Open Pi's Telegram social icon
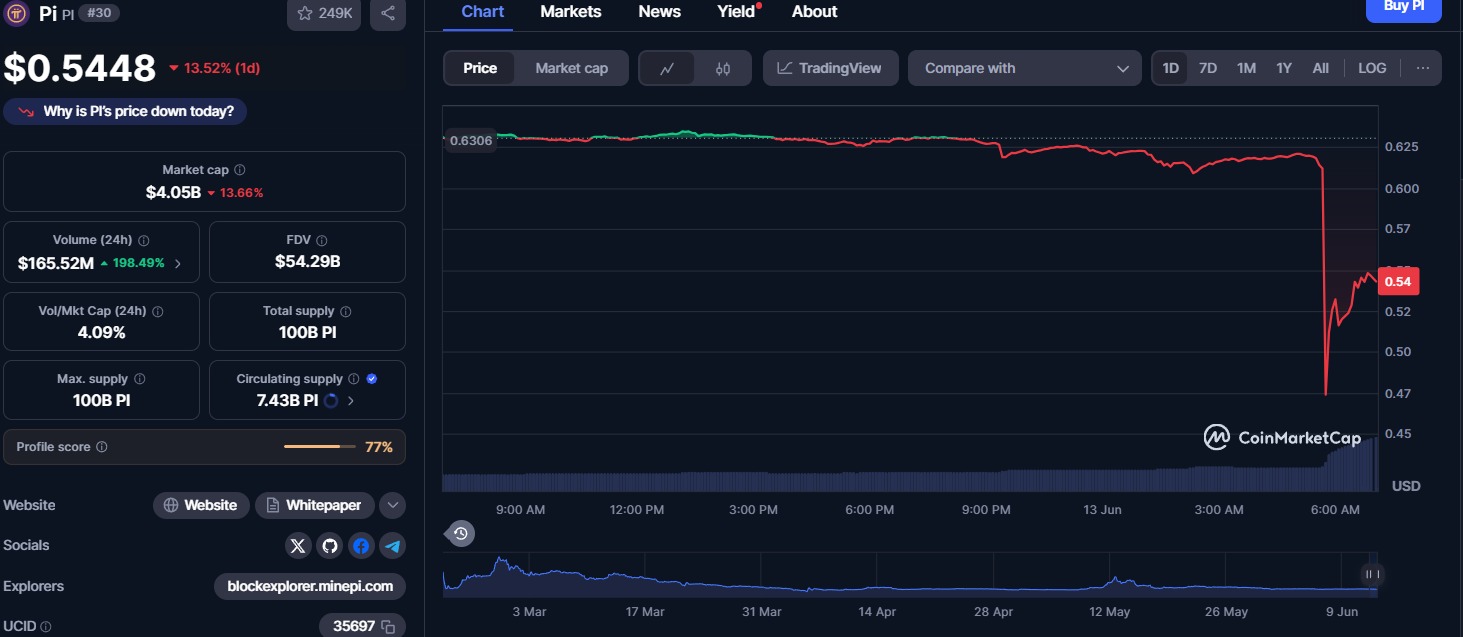1463x637 pixels. [393, 545]
